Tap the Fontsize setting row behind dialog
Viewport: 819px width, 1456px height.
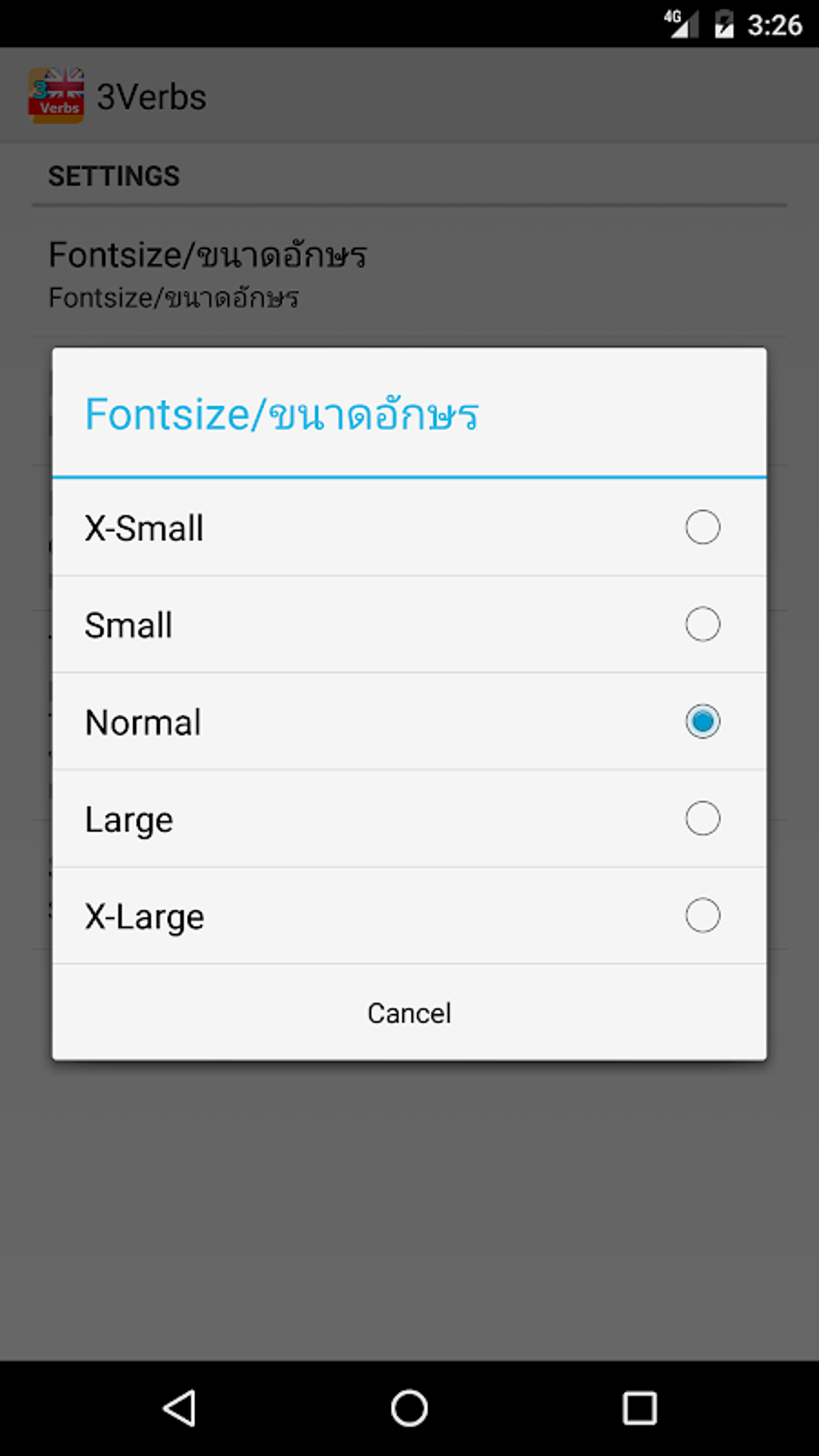click(207, 273)
